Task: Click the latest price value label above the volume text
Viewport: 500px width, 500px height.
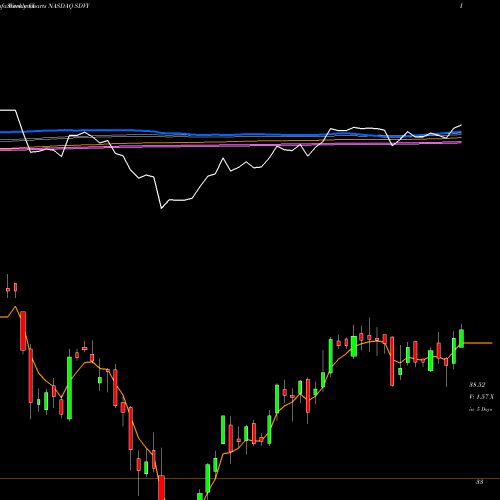Action: [x=477, y=385]
